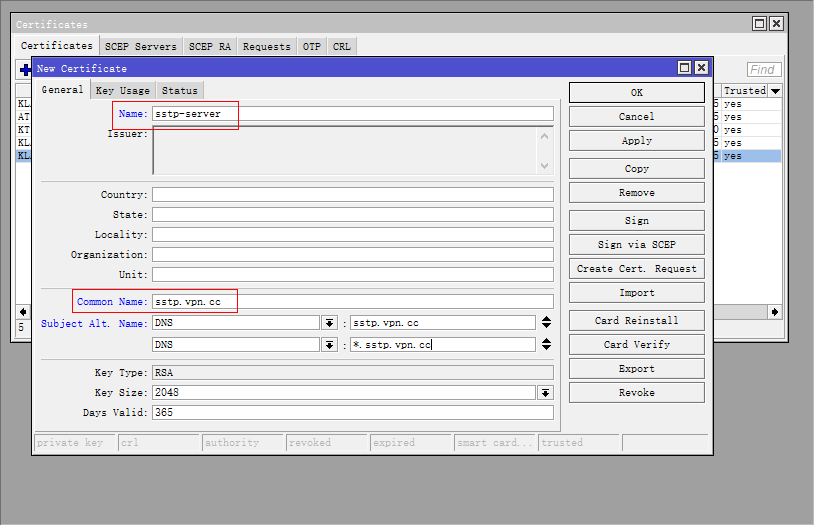814x525 pixels.
Task: Click the Days Valid input field
Action: pos(352,412)
